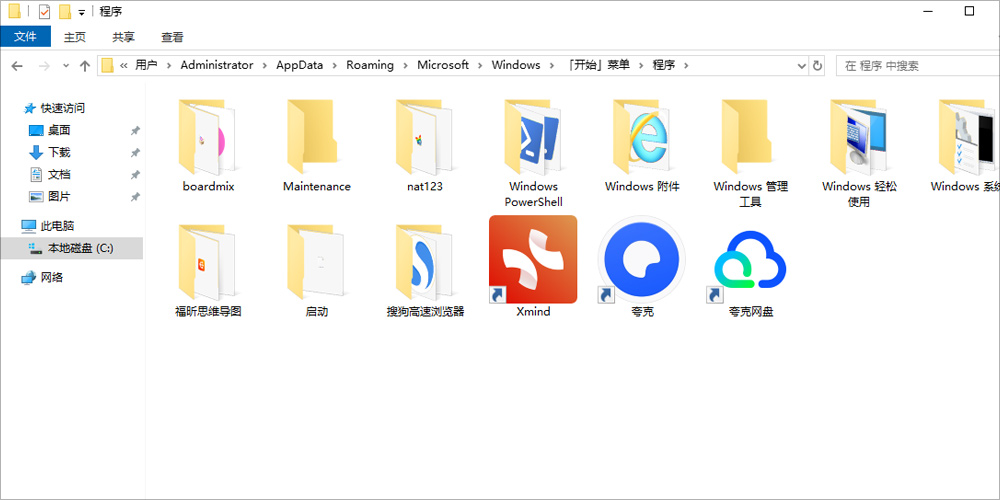Go forward with the right arrow

point(44,66)
